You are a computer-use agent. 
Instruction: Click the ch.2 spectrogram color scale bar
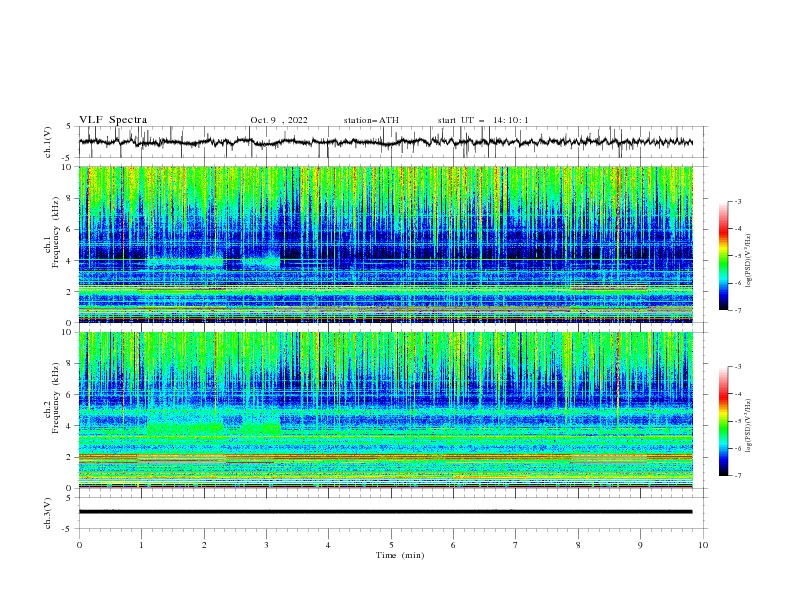click(723, 421)
